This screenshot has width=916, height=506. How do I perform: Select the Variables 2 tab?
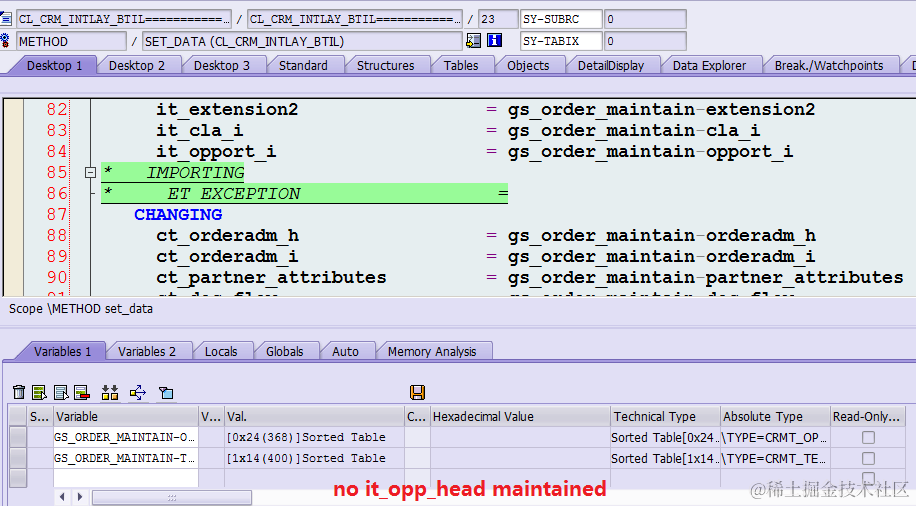(x=147, y=351)
